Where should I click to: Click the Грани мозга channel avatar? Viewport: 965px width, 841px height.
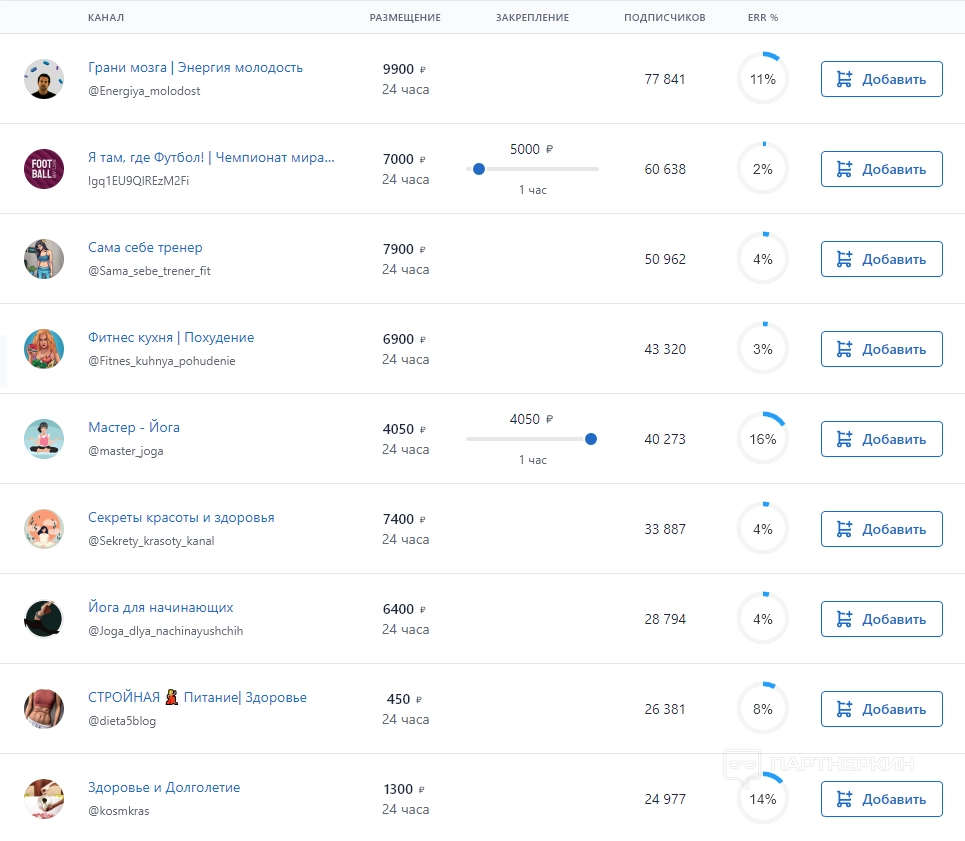(44, 79)
